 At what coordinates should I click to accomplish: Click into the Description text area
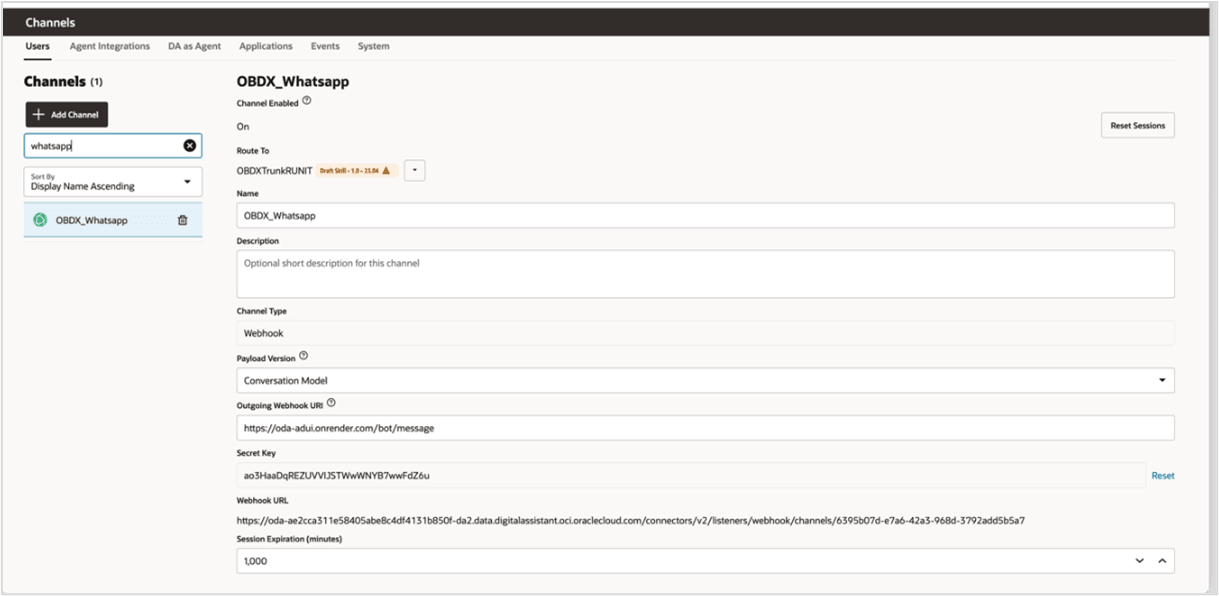pyautogui.click(x=705, y=274)
